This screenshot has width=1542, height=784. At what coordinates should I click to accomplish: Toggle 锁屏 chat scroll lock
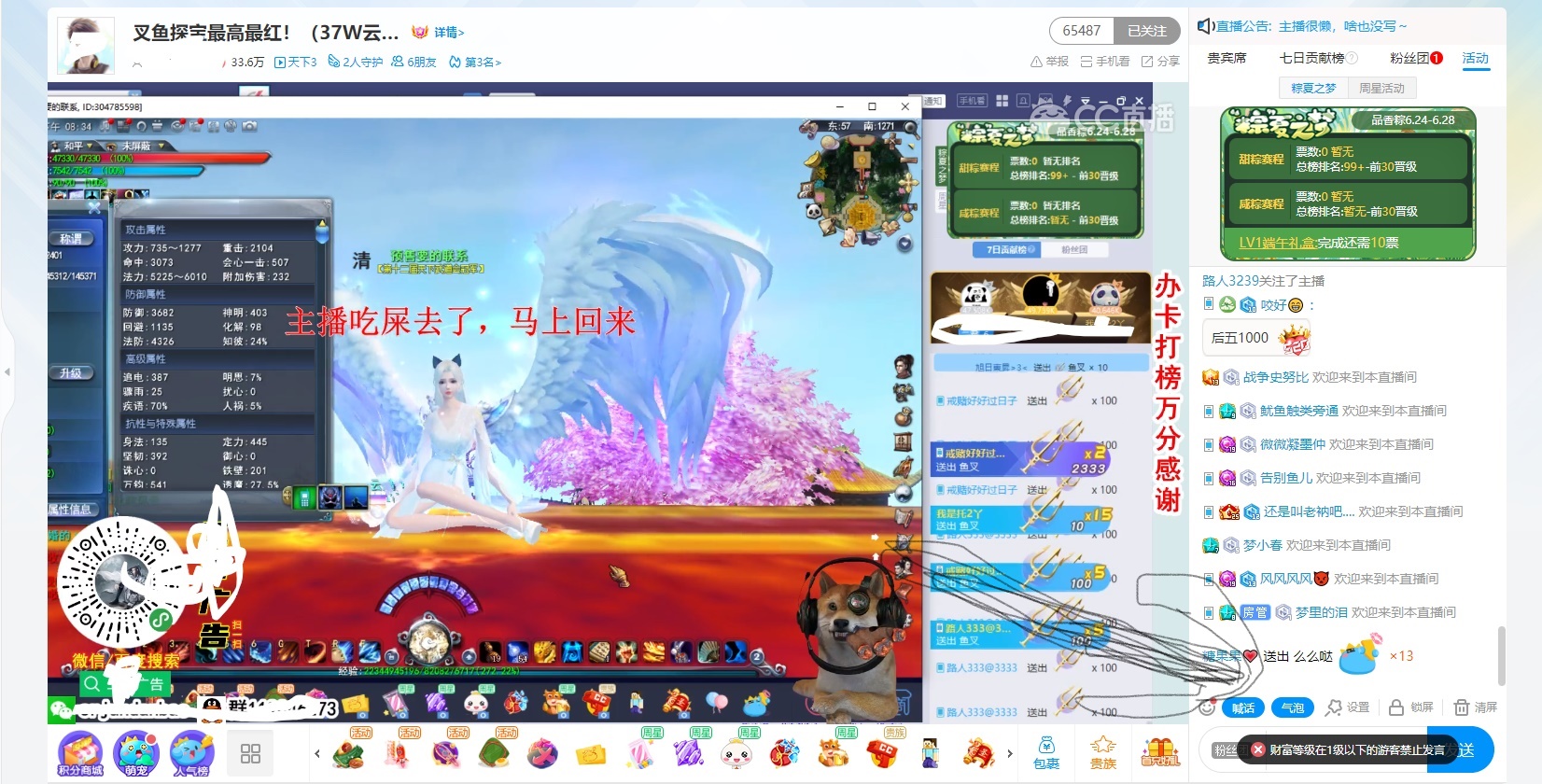(x=1411, y=707)
